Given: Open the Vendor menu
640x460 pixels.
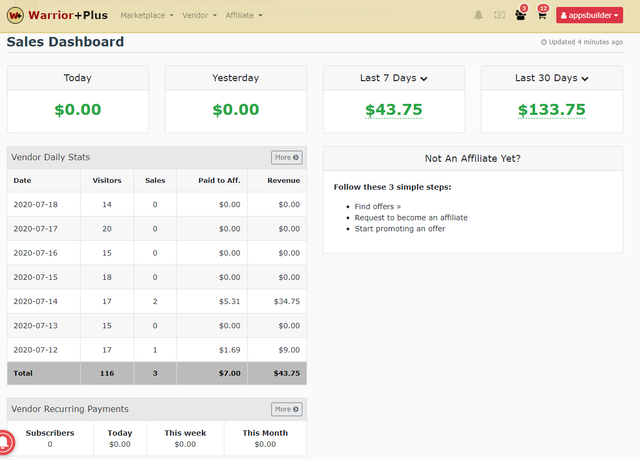Looking at the screenshot, I should point(199,15).
